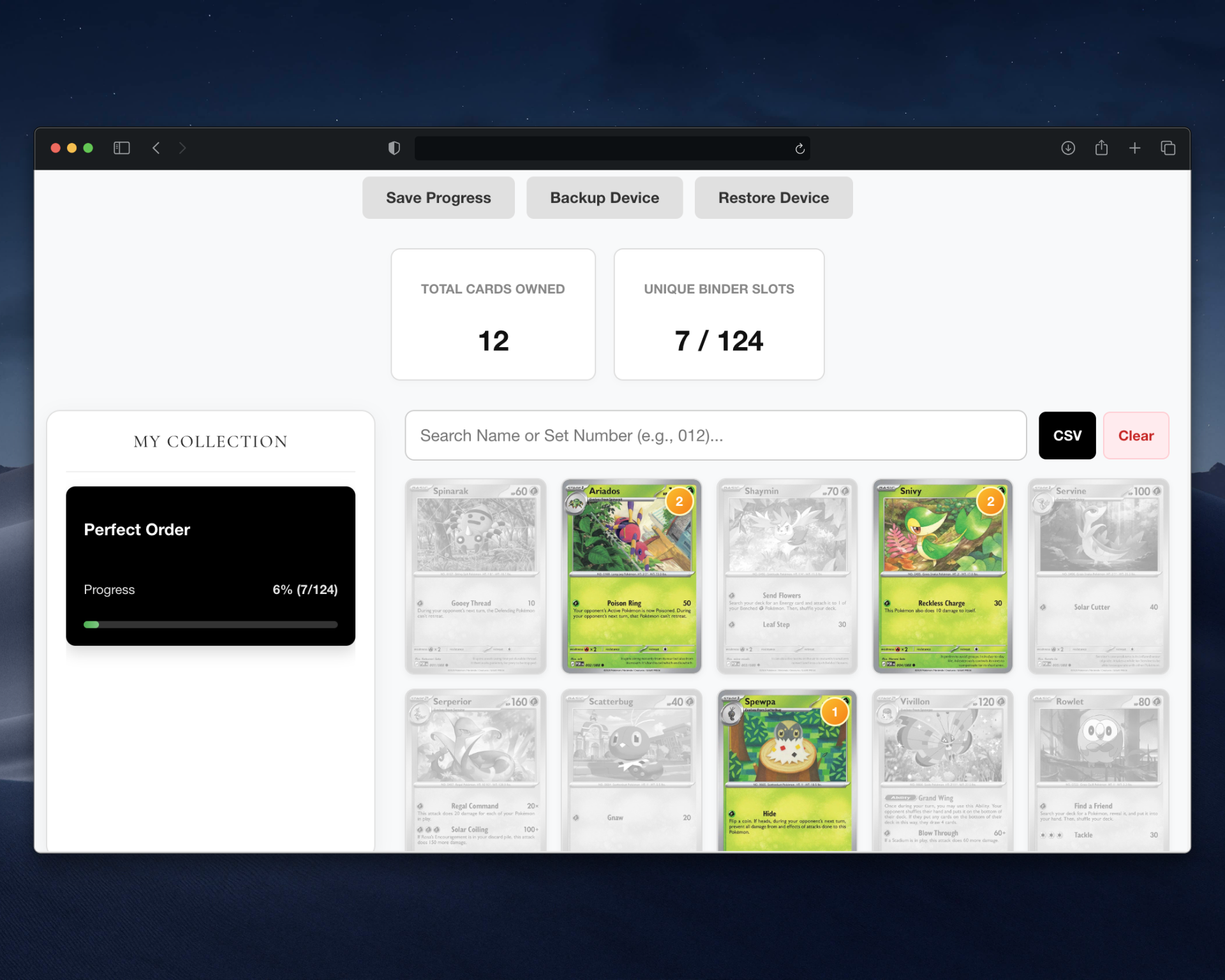This screenshot has width=1225, height=980.
Task: Export the collection via the CSV button
Action: [x=1067, y=435]
